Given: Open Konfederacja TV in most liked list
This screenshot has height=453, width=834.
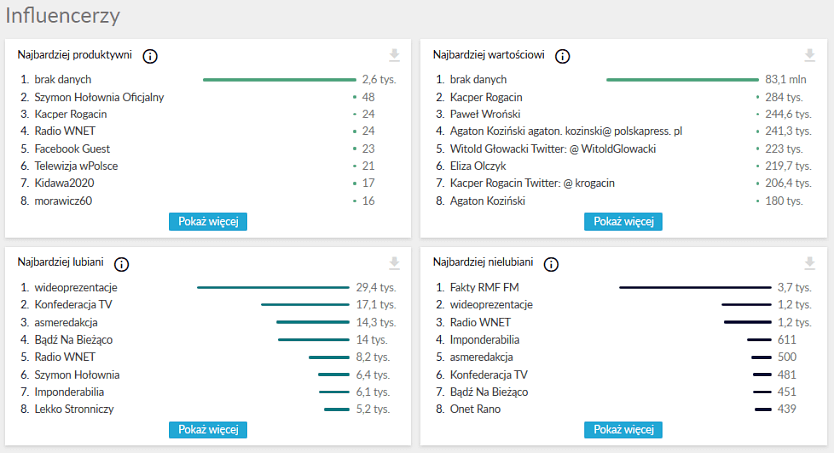Looking at the screenshot, I should [73, 304].
